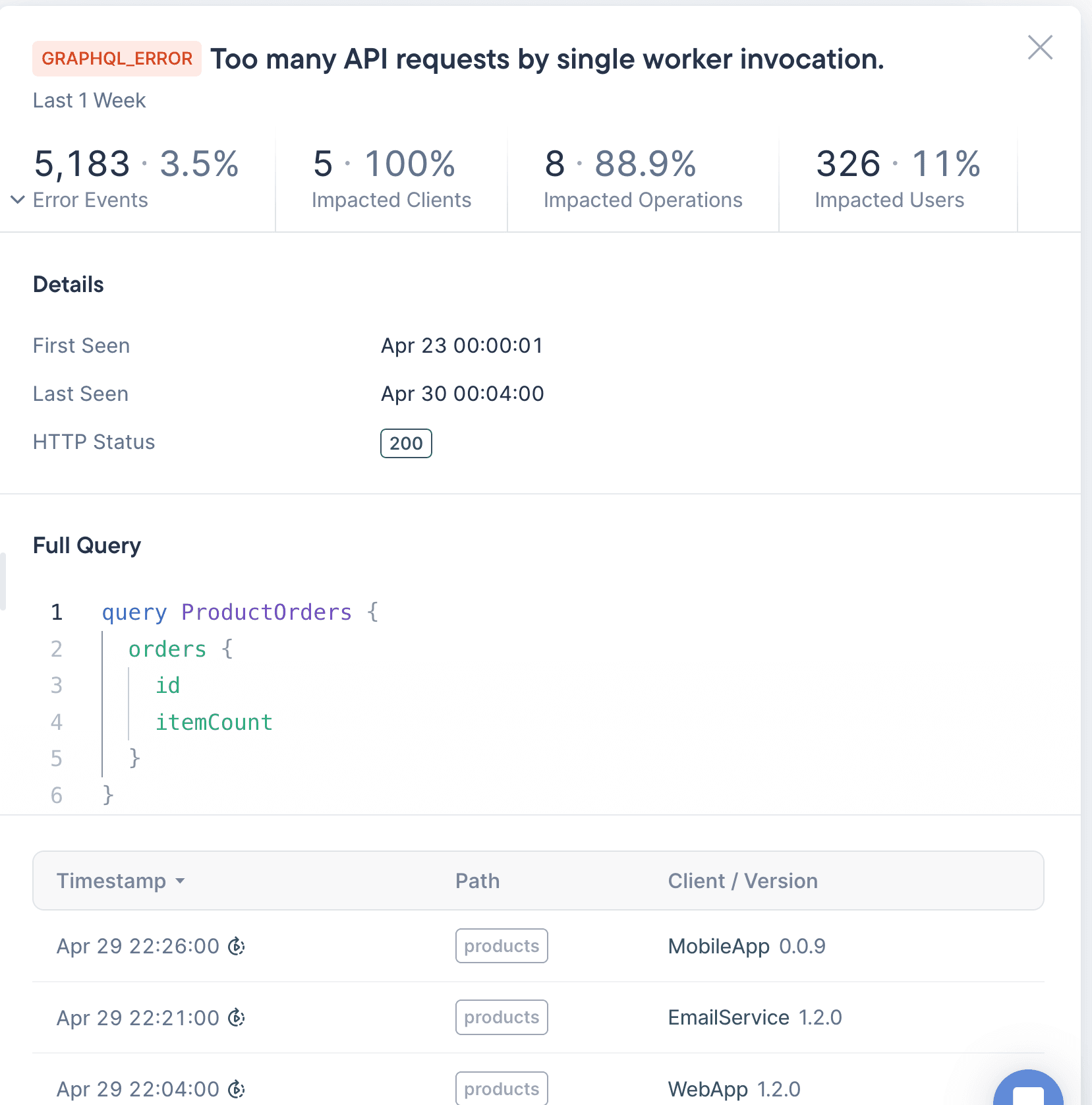Click the products tag in WebApp row
Screen dimensions: 1092x1105
(501, 1089)
